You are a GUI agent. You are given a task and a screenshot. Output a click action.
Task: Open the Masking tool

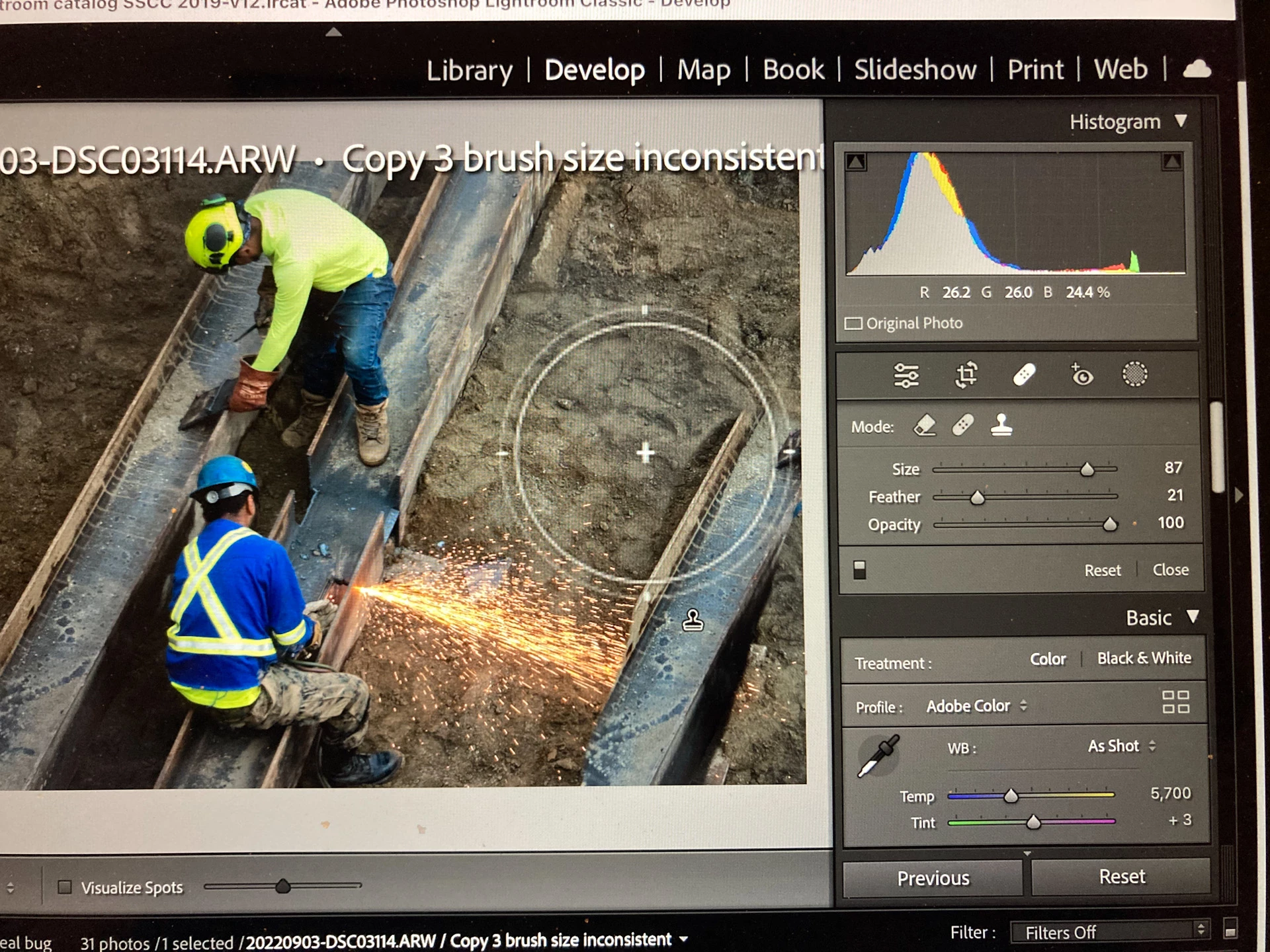[1134, 375]
